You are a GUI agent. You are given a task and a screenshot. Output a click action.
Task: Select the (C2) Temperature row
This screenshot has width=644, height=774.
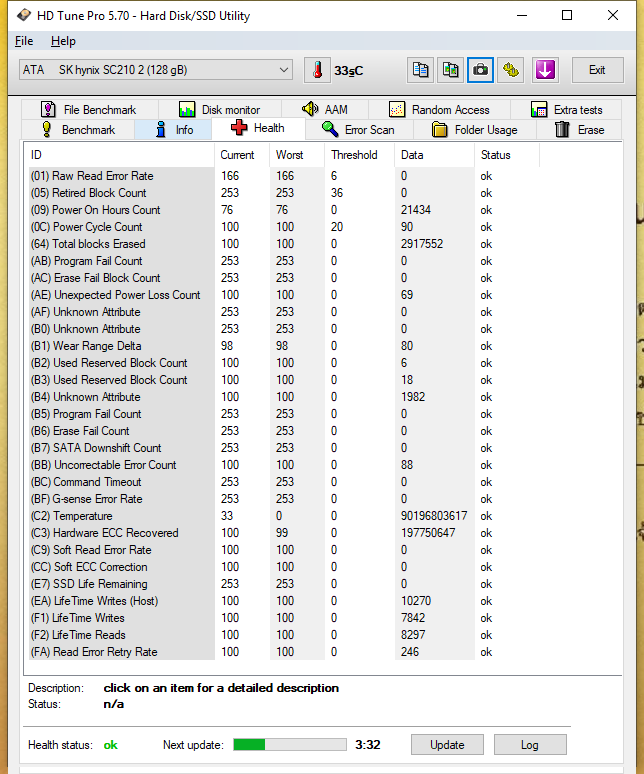pyautogui.click(x=284, y=516)
